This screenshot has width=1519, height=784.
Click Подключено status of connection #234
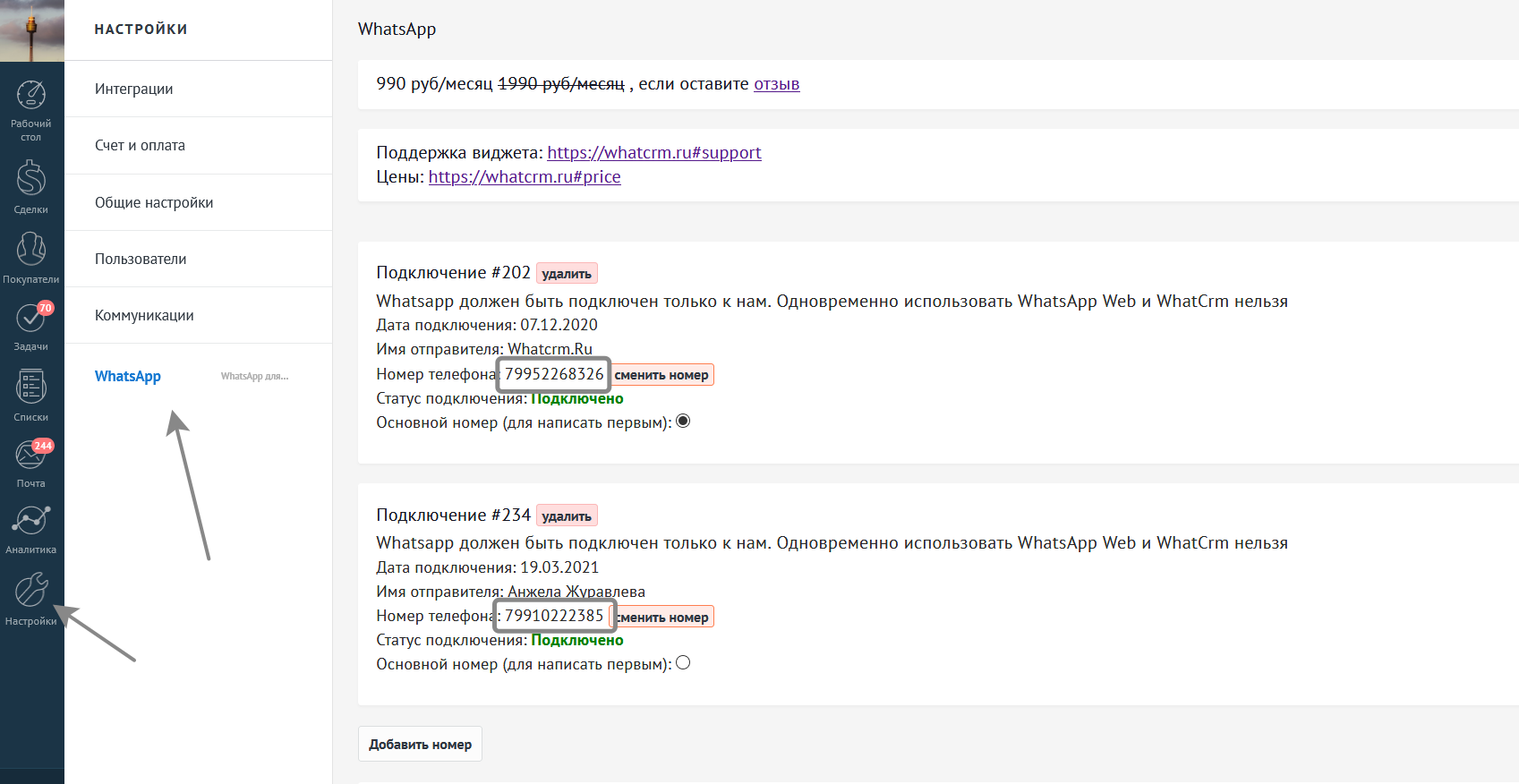click(x=577, y=640)
